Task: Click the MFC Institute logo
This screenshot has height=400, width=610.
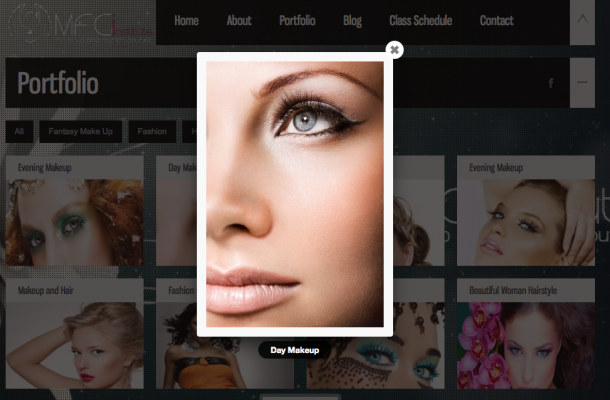Action: tap(81, 23)
